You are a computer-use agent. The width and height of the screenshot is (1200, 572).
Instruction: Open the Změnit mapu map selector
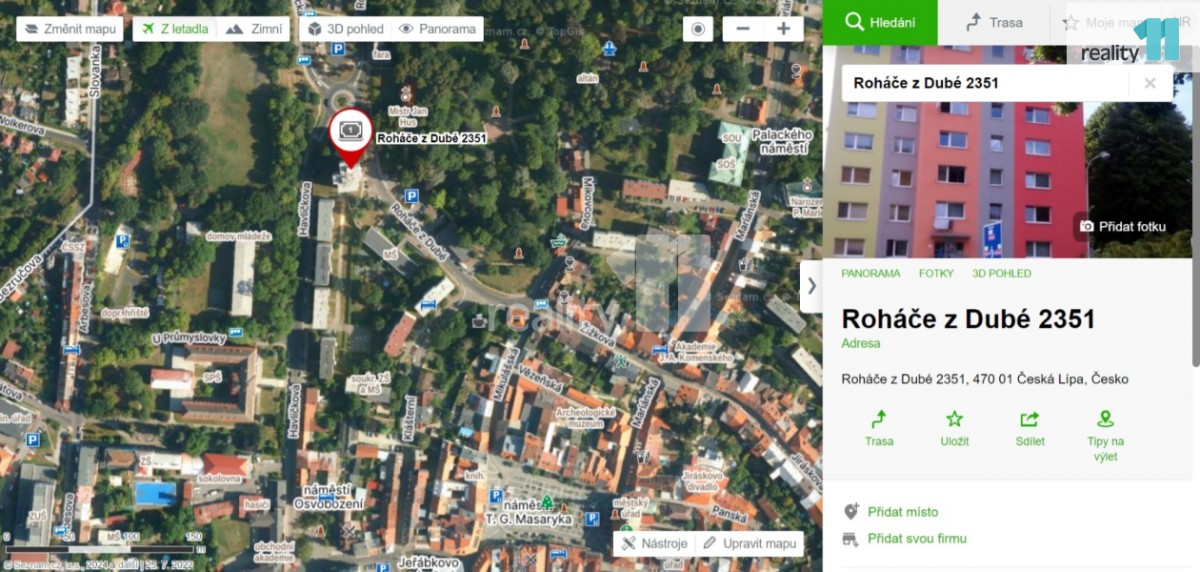click(x=70, y=29)
